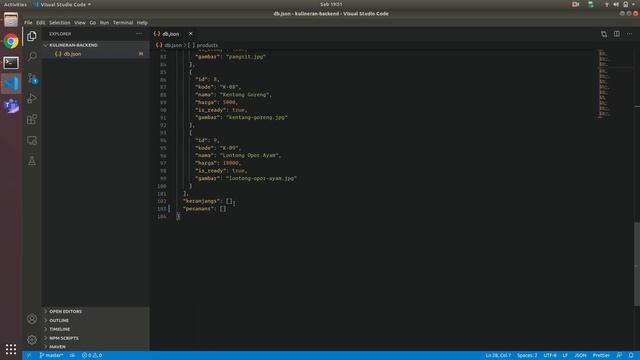Switch to the db.json editor tab

(171, 34)
